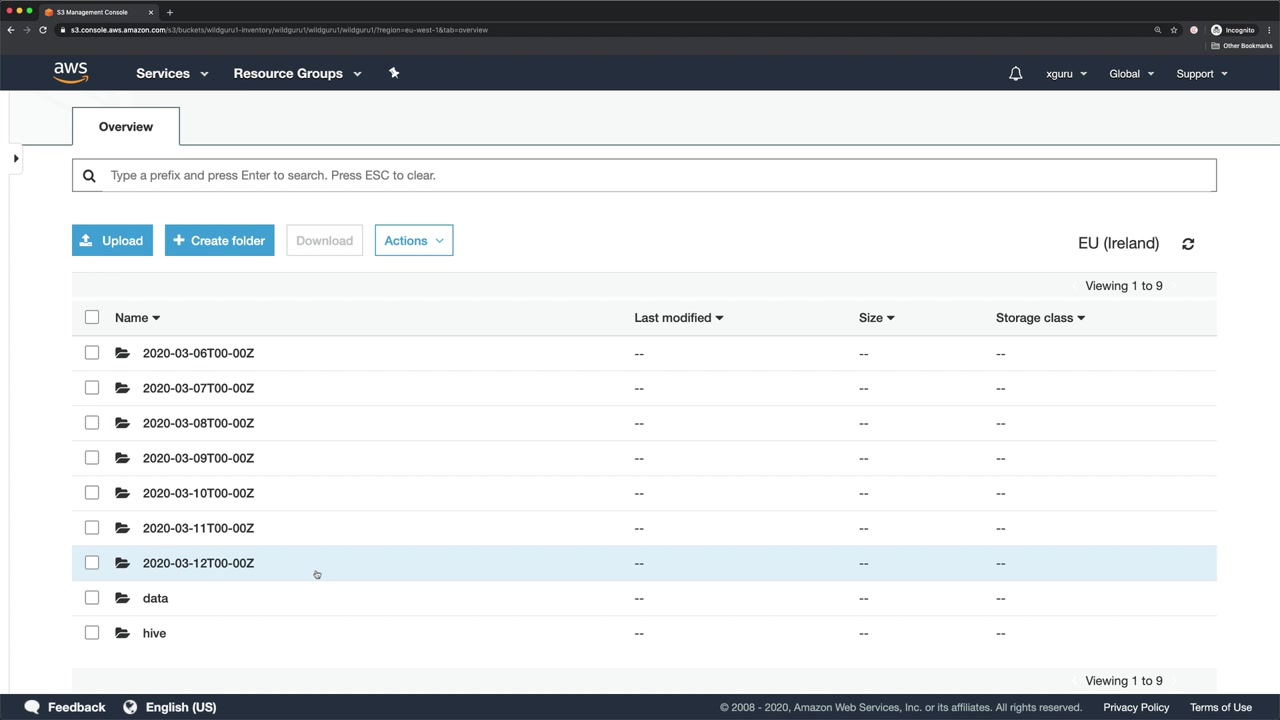
Task: Open browser three-dot menu
Action: (x=1269, y=30)
